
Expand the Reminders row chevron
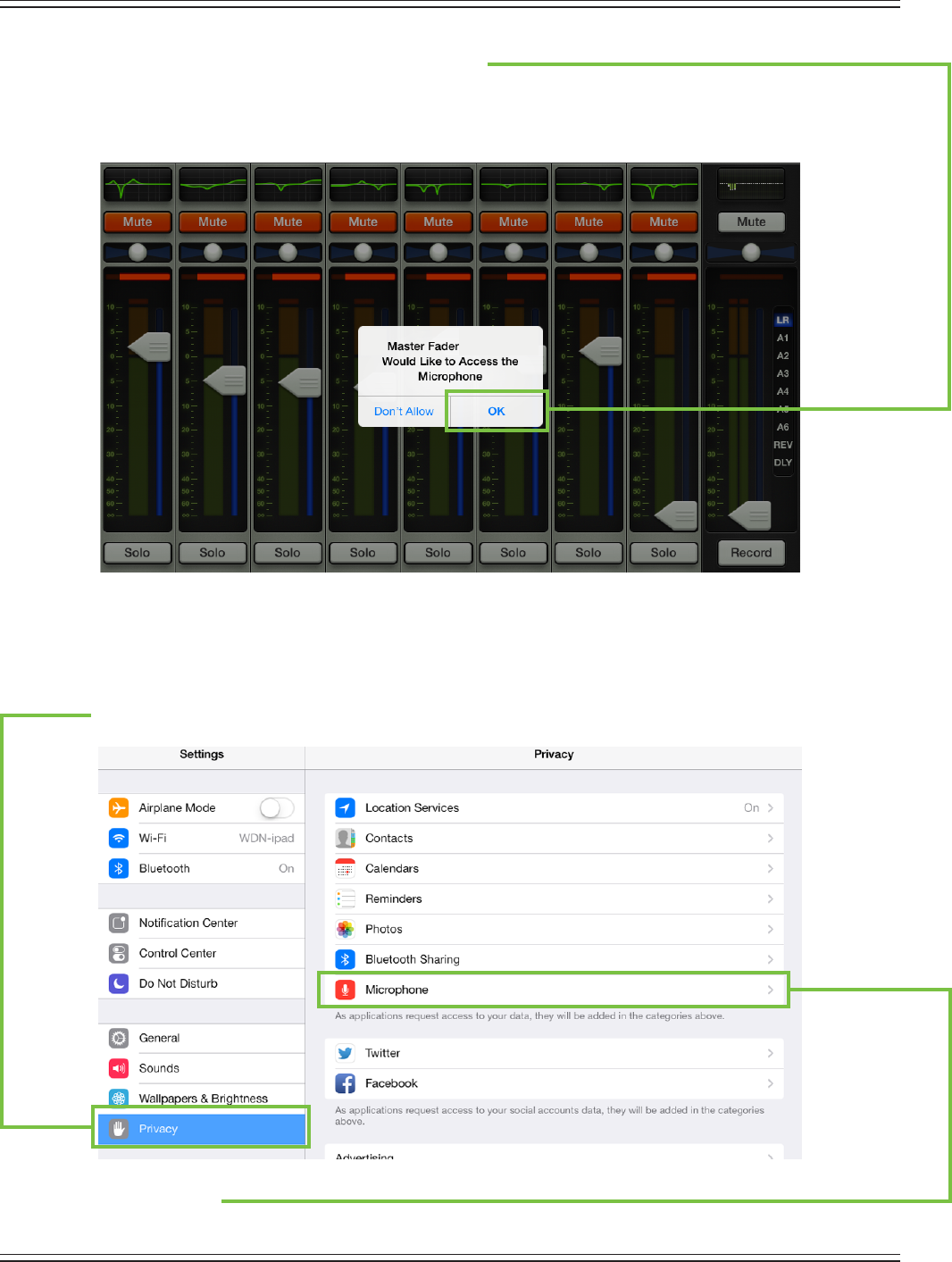(770, 898)
